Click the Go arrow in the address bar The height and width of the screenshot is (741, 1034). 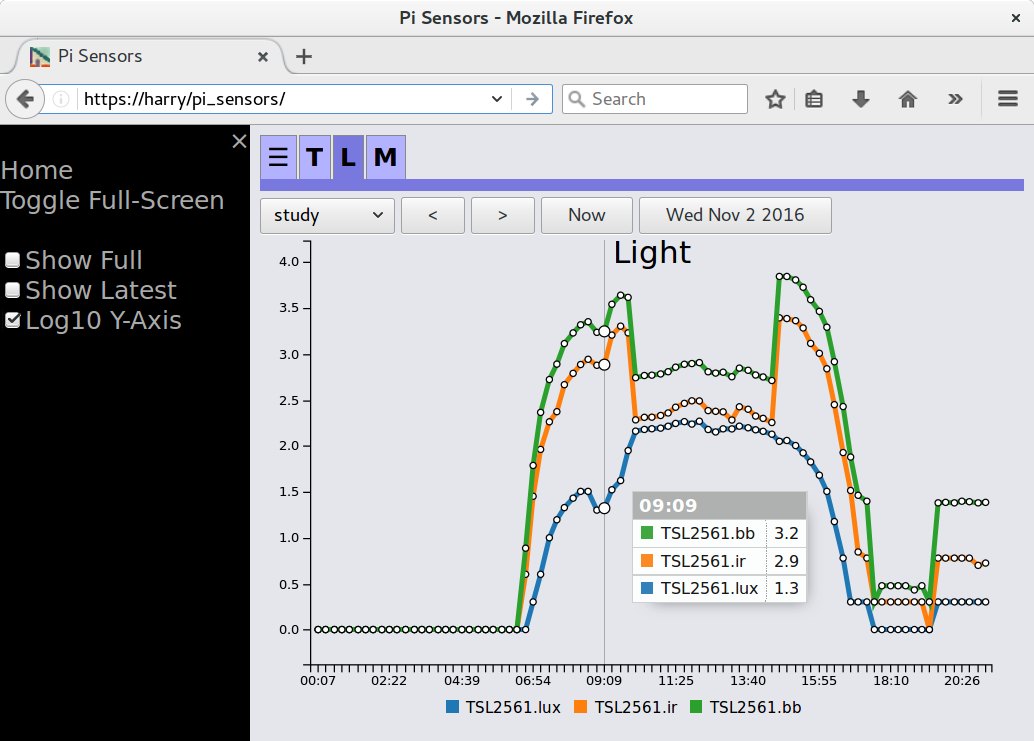(532, 100)
